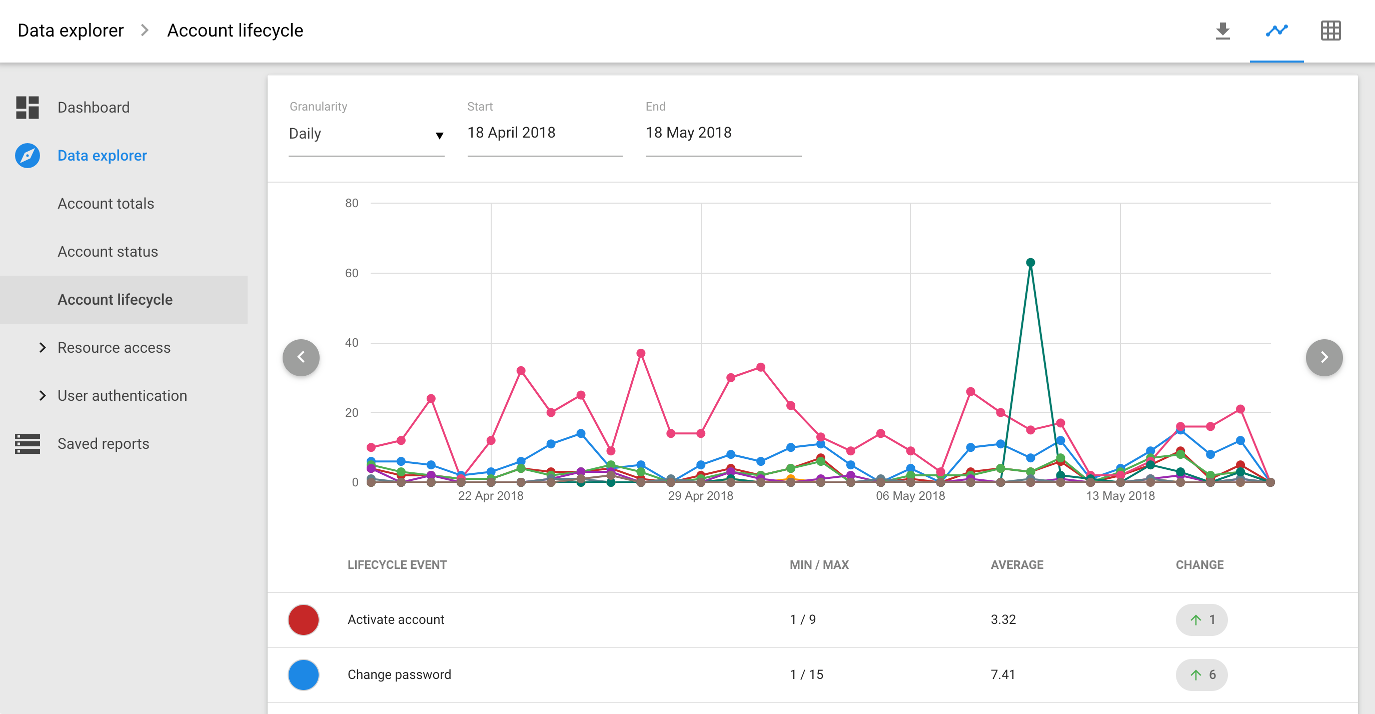Click the Account lifecycle breadcrumb

click(x=235, y=30)
